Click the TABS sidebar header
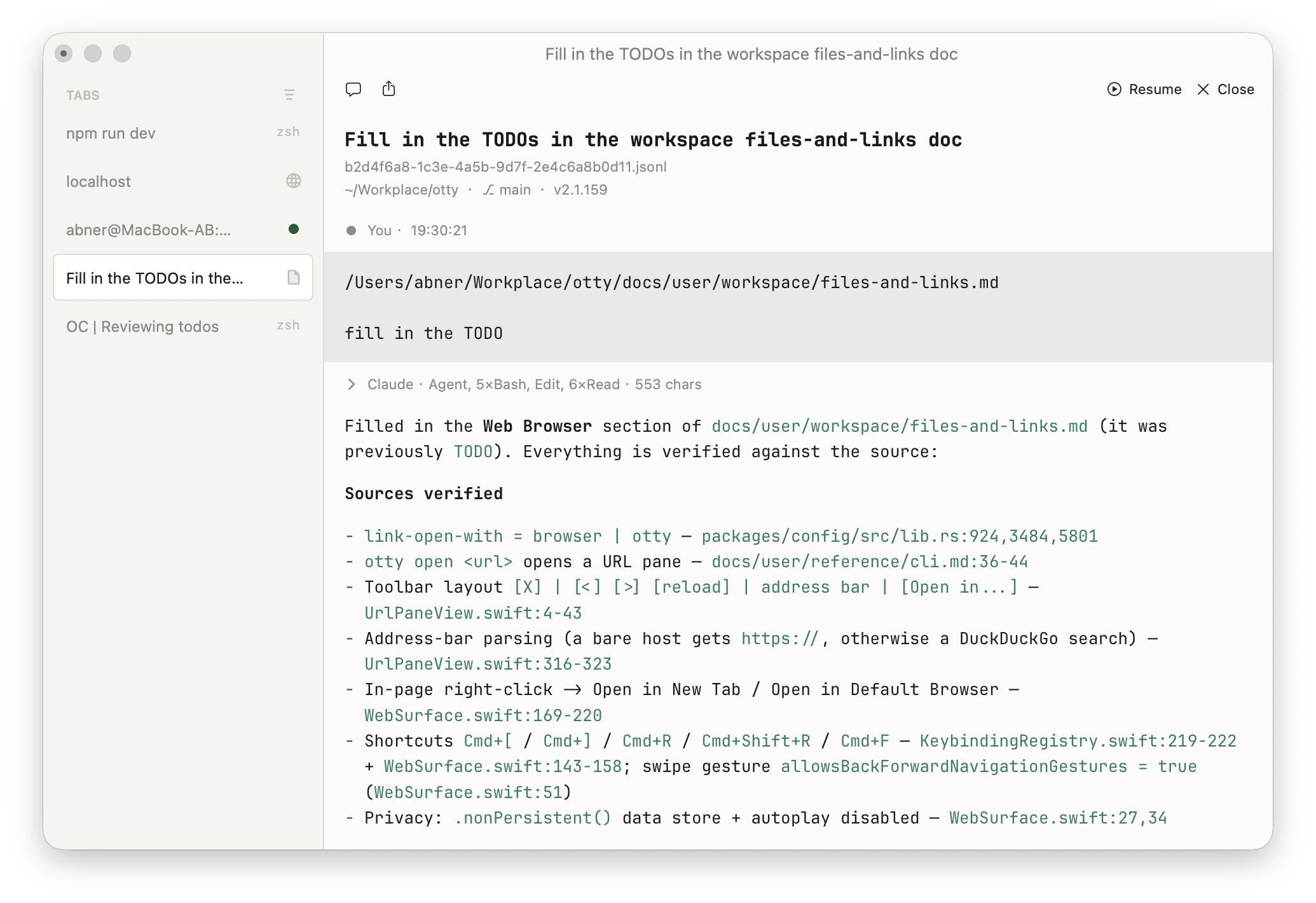The height and width of the screenshot is (903, 1316). tap(83, 95)
